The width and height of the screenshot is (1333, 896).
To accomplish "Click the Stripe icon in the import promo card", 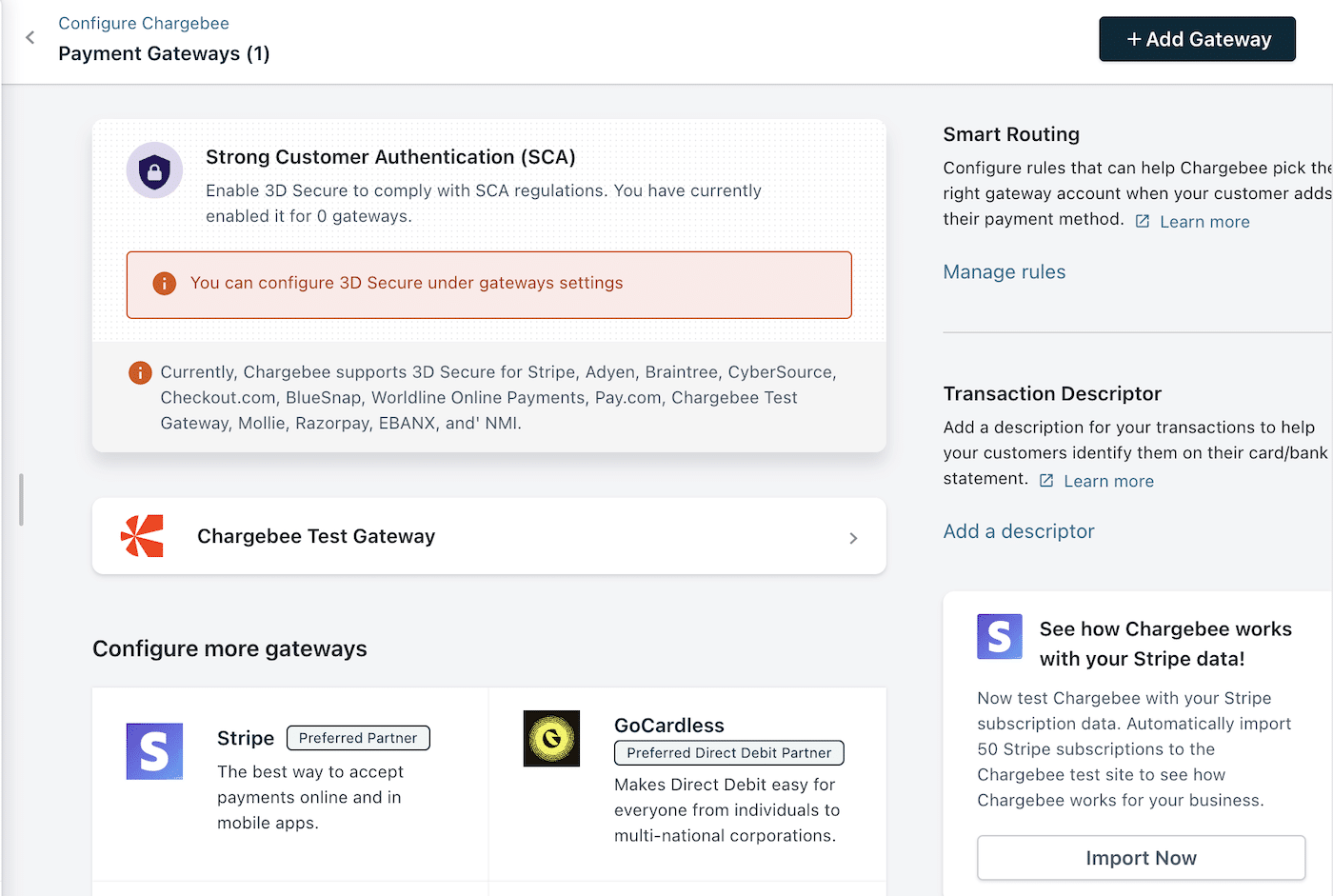I will point(1000,637).
